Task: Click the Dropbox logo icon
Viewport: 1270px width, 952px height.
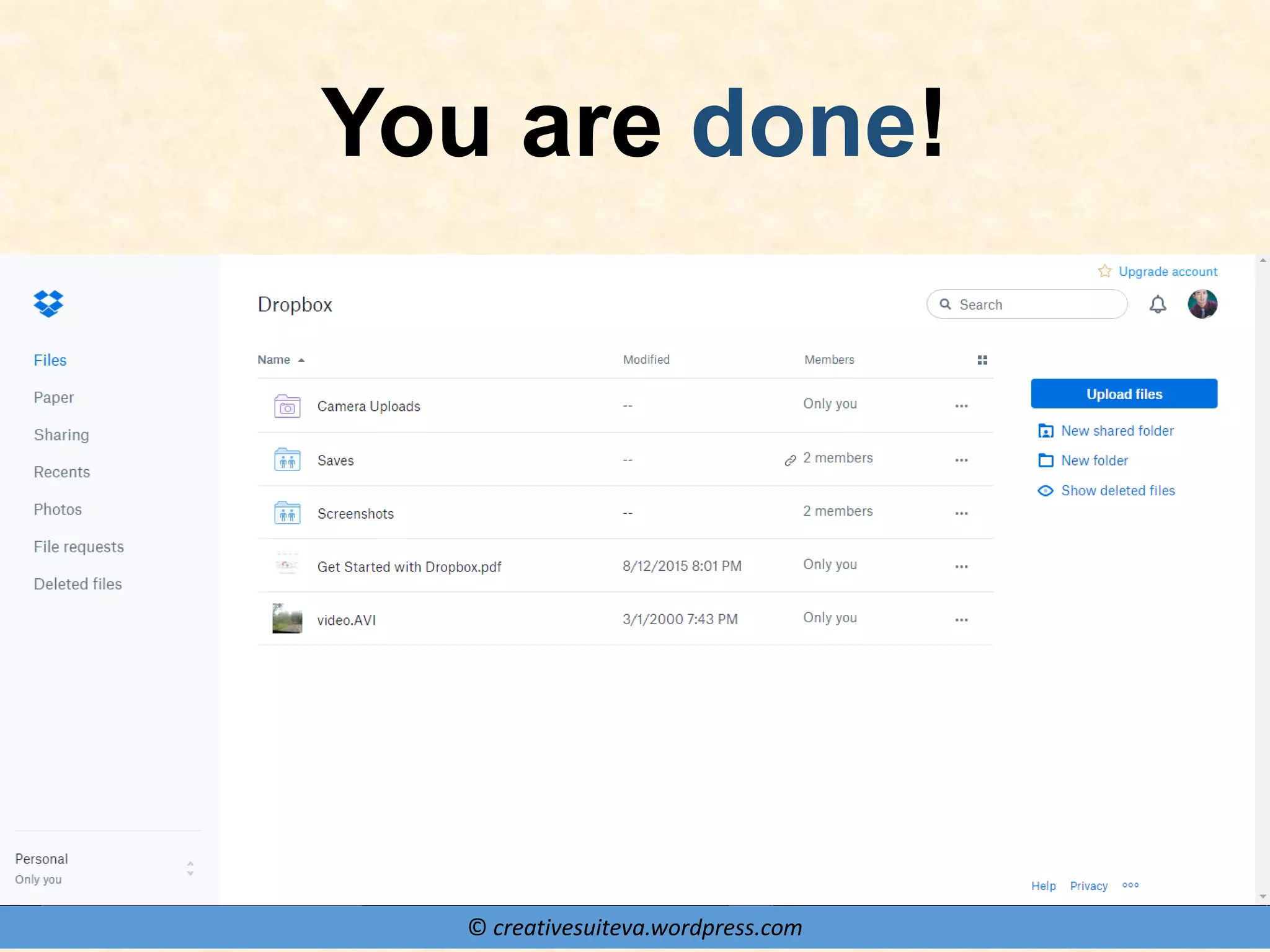Action: 48,304
